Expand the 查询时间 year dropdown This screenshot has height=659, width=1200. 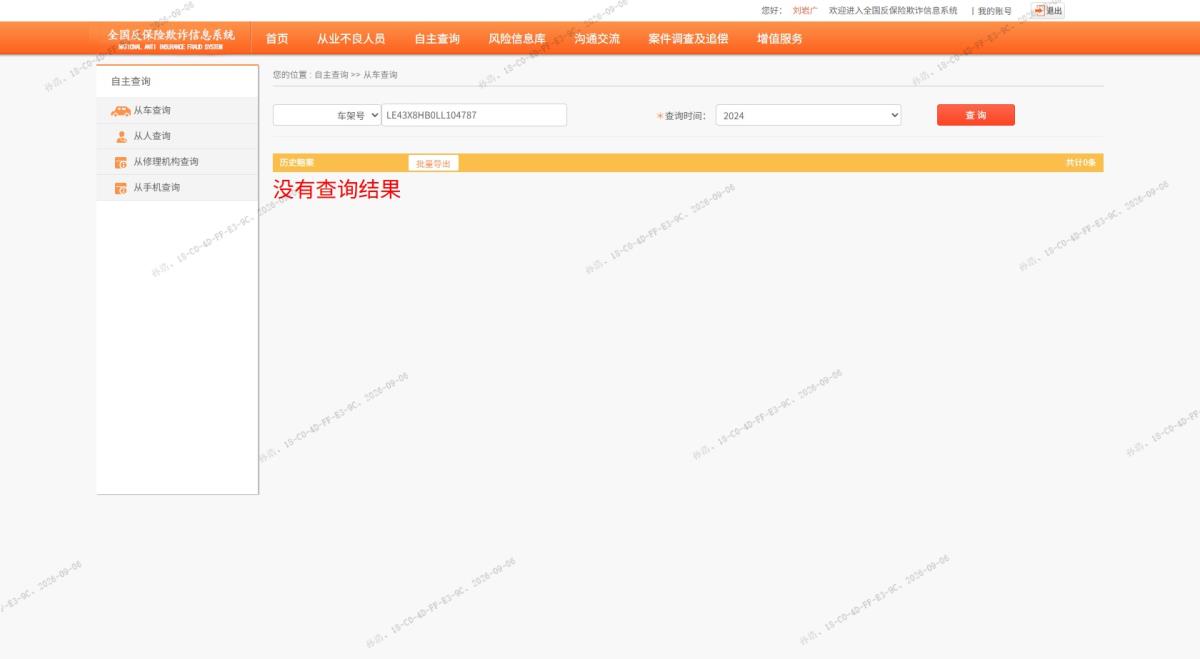(x=808, y=115)
